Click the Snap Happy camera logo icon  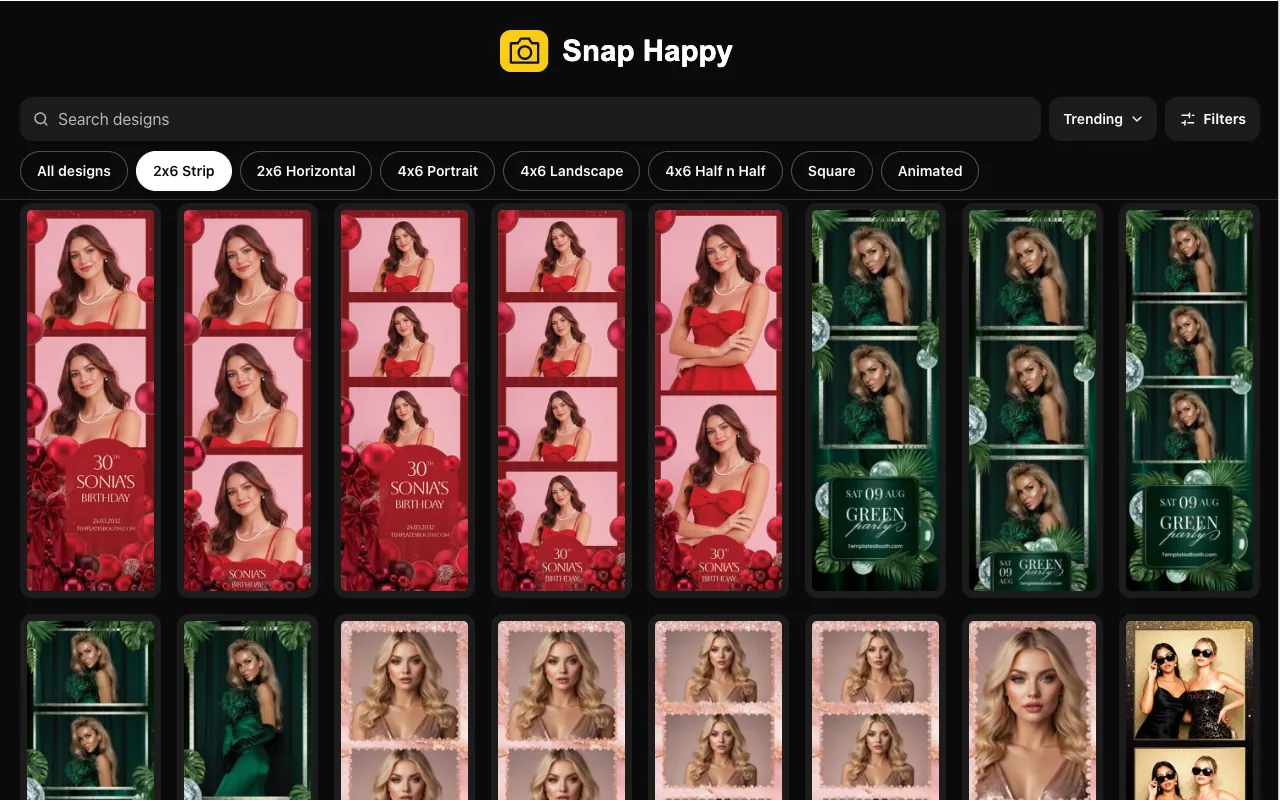(x=524, y=51)
